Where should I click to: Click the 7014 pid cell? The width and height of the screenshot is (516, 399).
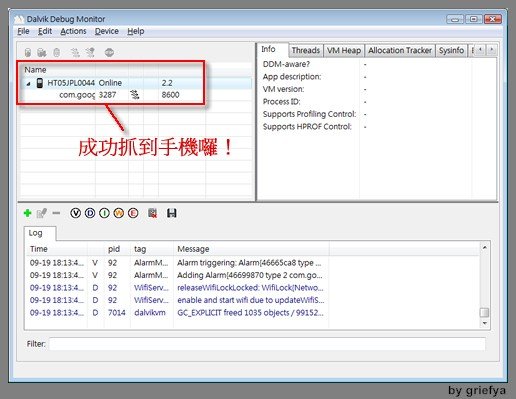117,313
